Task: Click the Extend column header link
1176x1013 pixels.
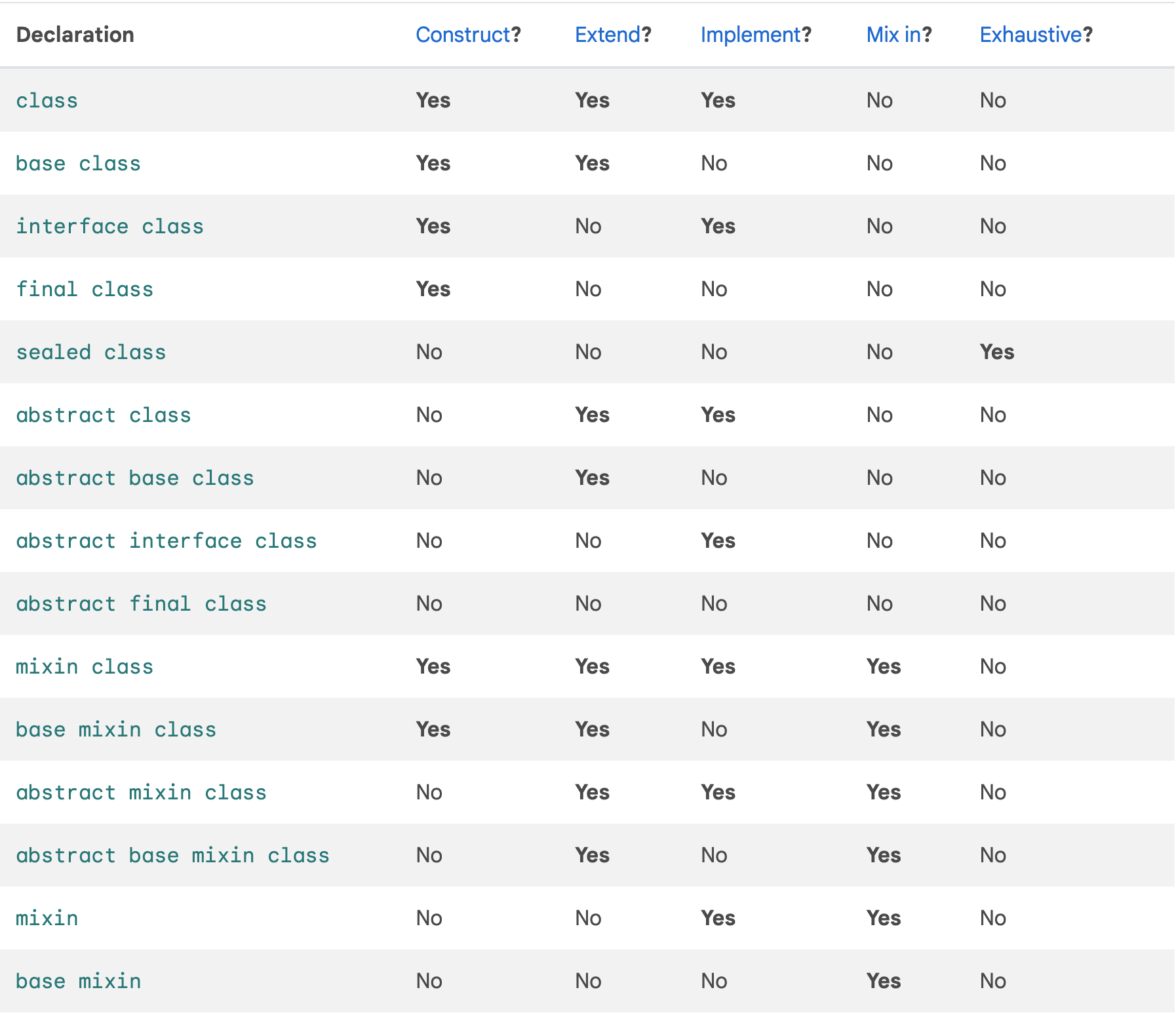Action: pyautogui.click(x=608, y=35)
